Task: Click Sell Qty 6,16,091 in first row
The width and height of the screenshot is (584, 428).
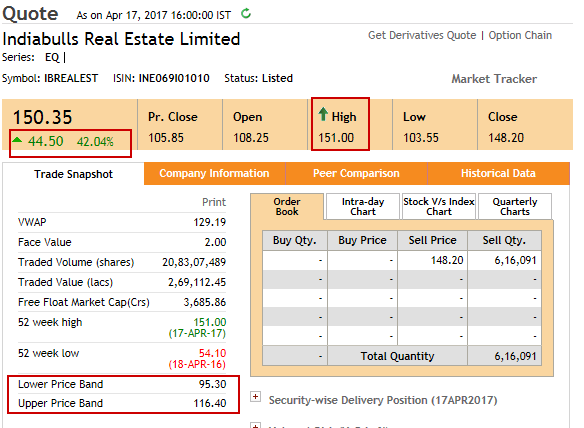Action: (x=515, y=260)
